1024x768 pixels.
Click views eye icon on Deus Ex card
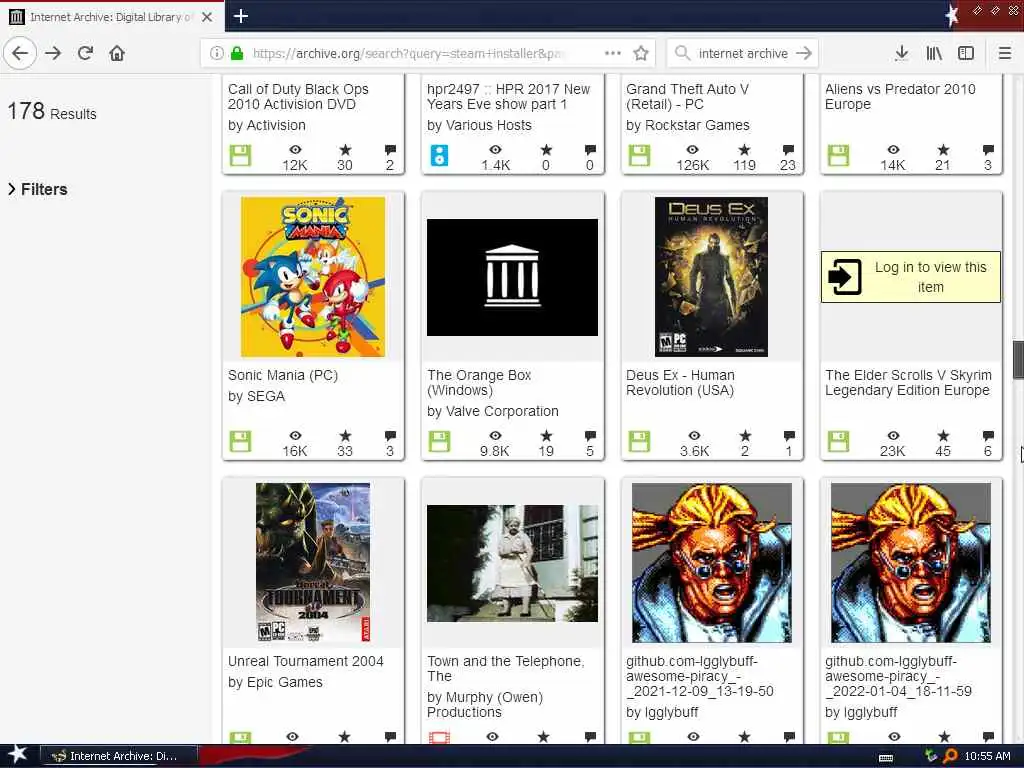coord(694,436)
